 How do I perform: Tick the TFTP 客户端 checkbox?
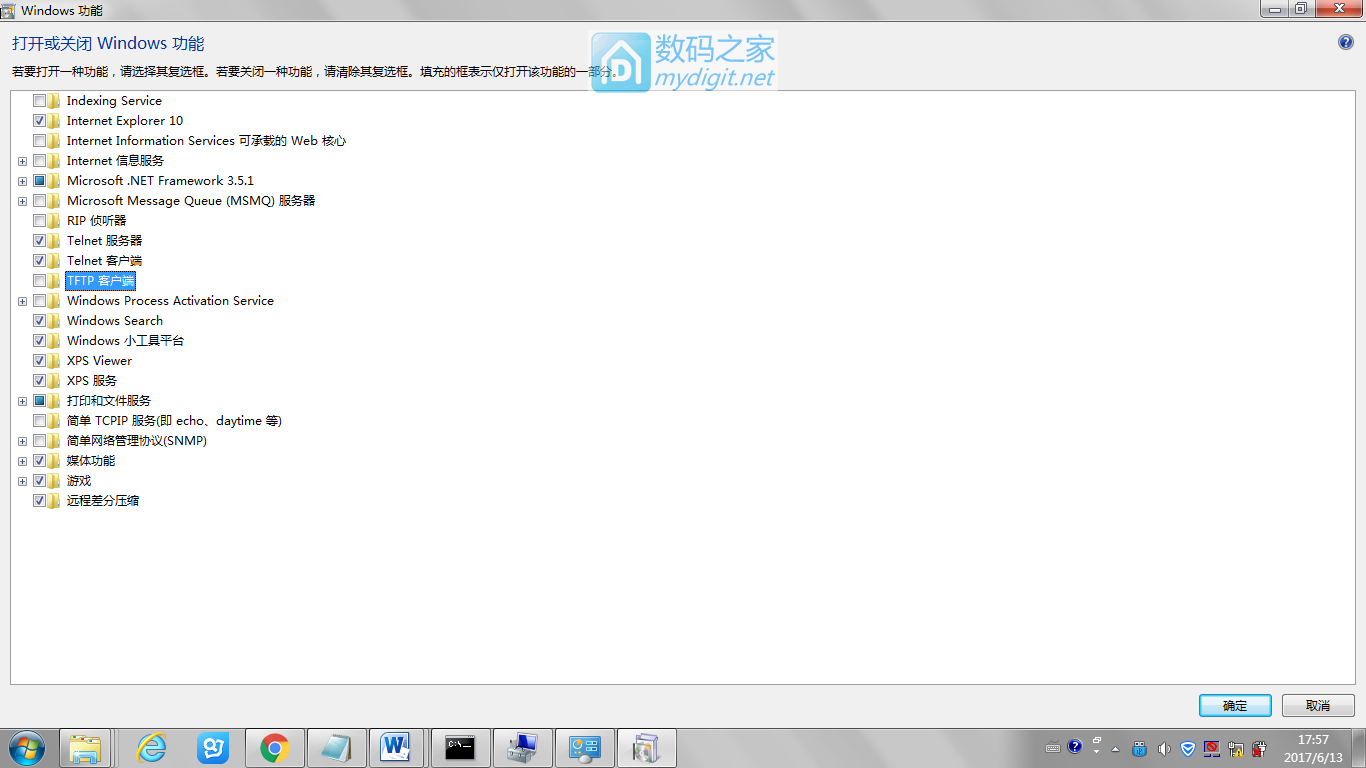click(x=40, y=281)
